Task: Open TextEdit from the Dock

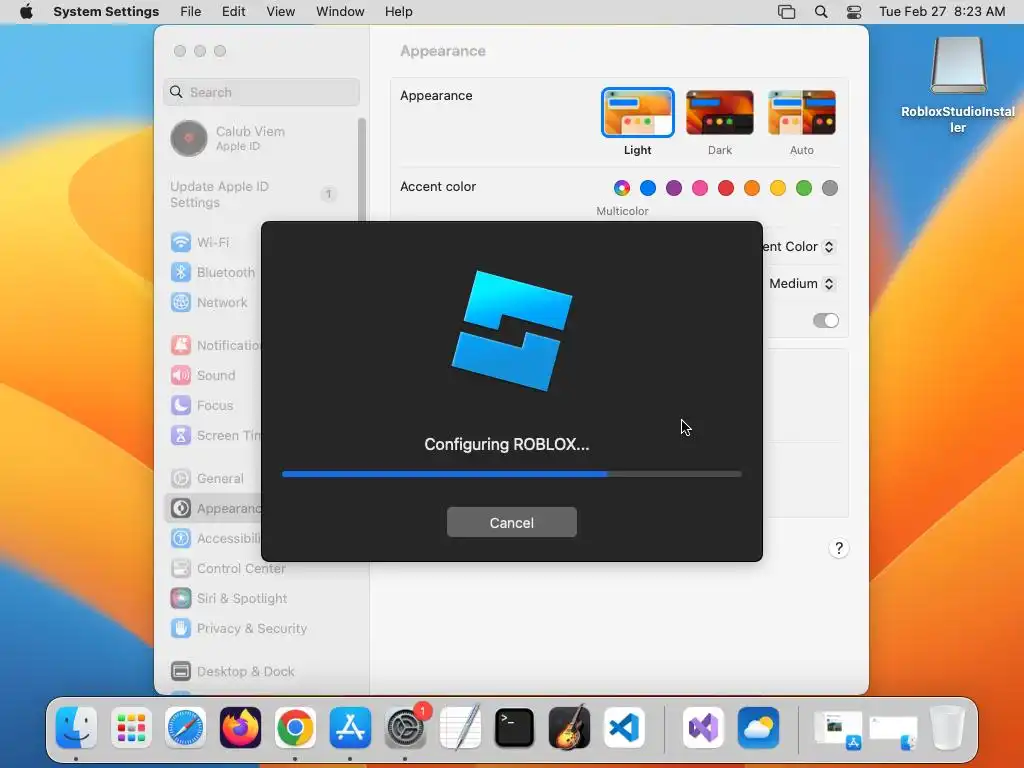Action: (460, 727)
